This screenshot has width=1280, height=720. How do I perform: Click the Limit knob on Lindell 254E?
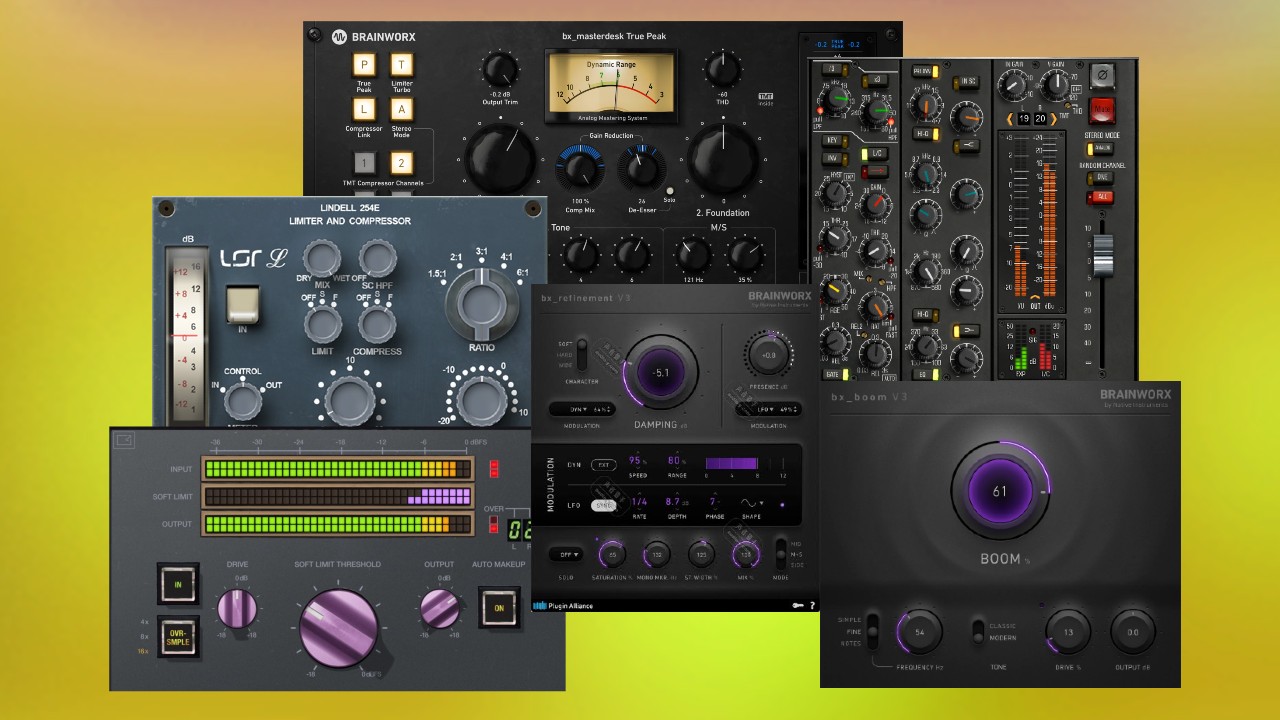322,325
